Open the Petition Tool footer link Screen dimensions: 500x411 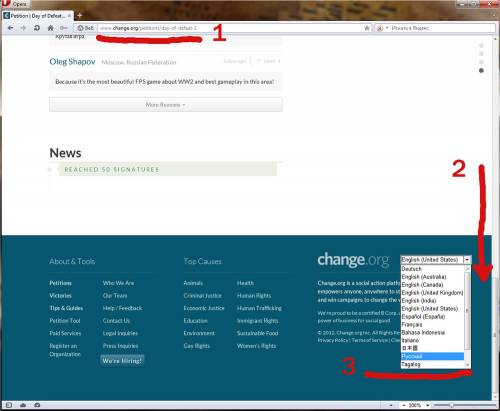coord(65,321)
